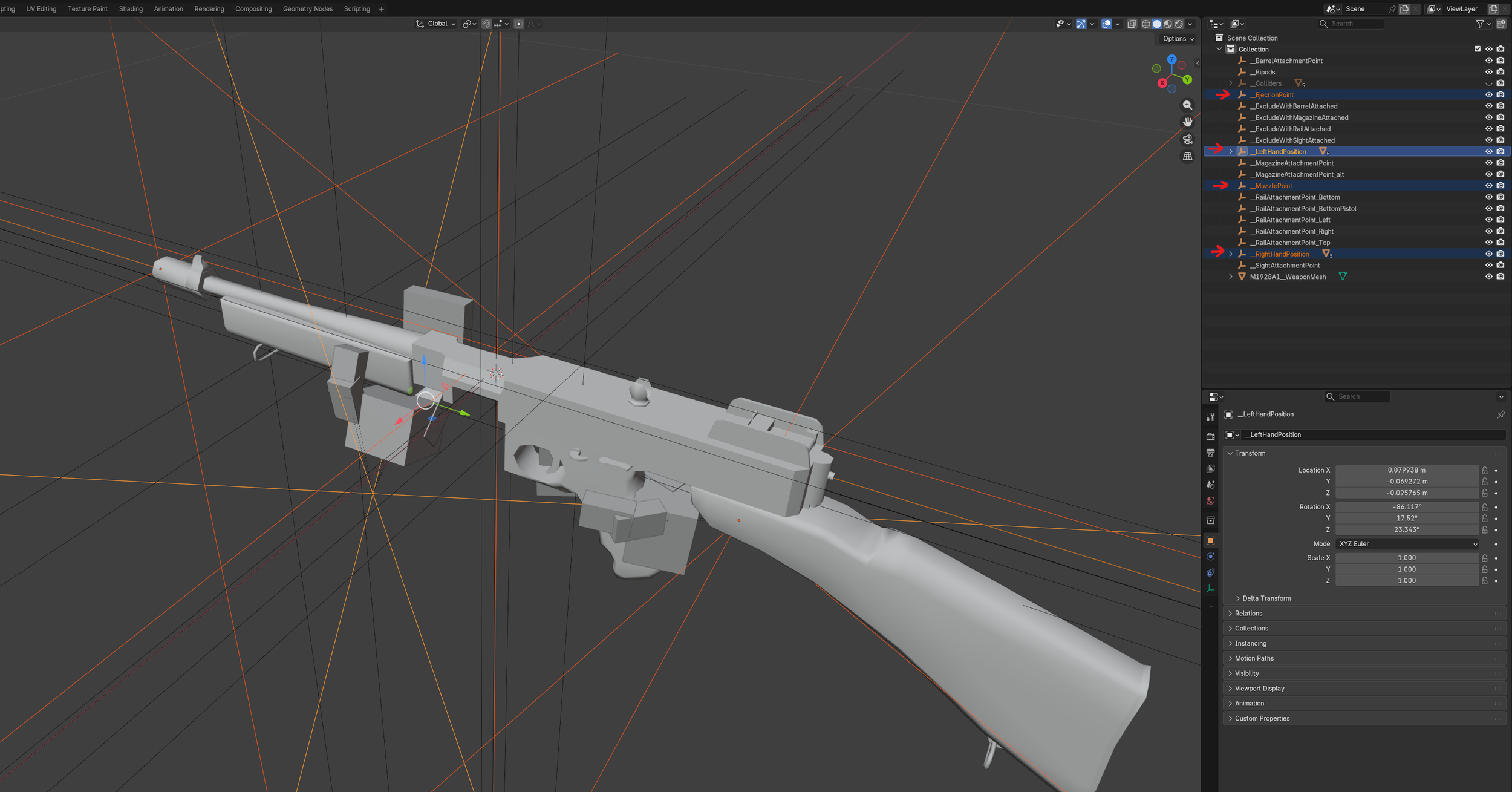
Task: Click the Location X value field
Action: click(x=1406, y=470)
